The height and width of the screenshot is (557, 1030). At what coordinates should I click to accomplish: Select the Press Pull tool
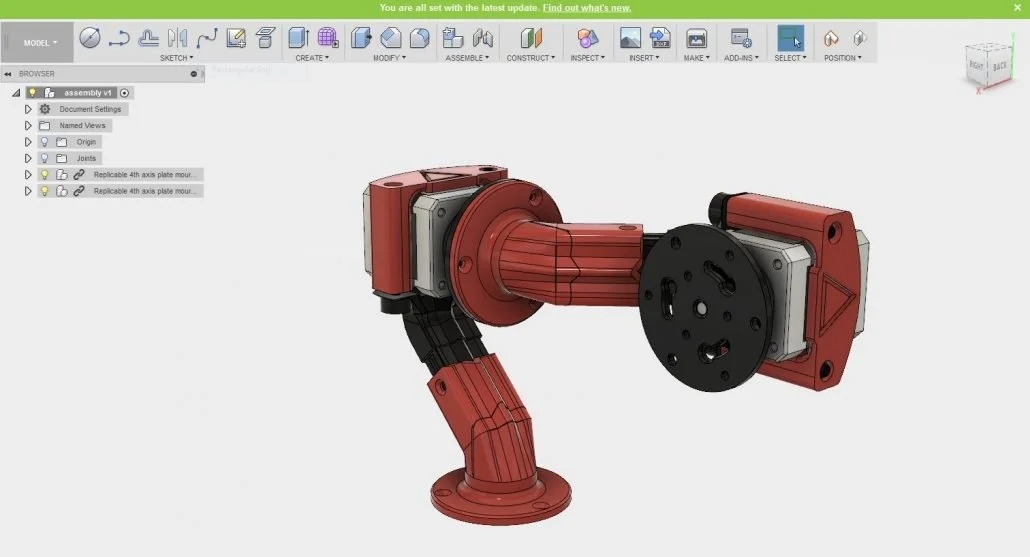point(361,38)
